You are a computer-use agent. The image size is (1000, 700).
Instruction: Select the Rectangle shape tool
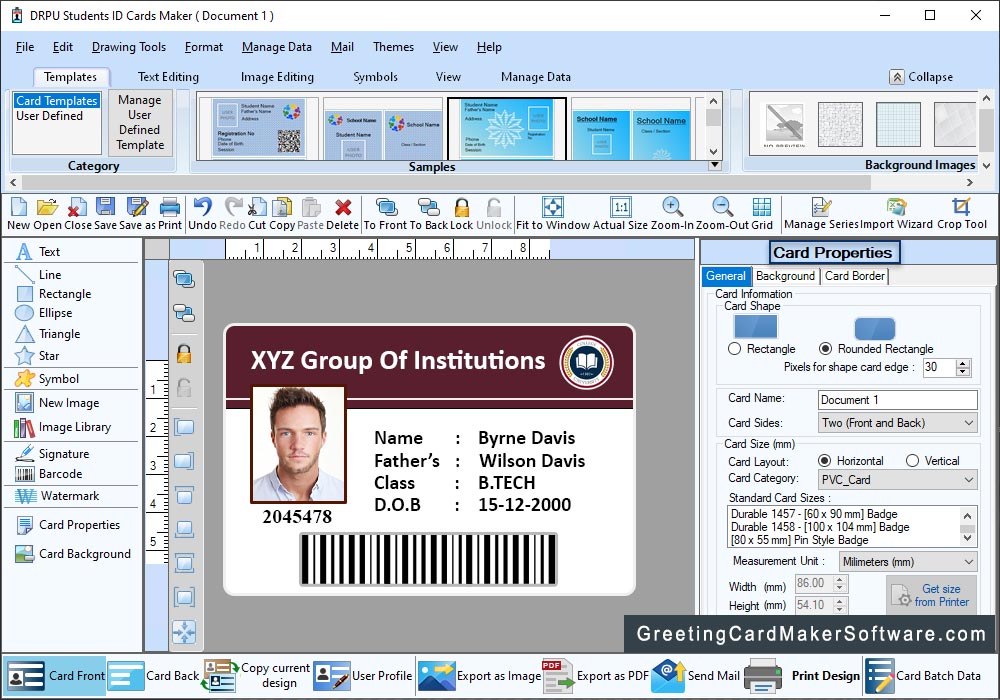pos(54,294)
